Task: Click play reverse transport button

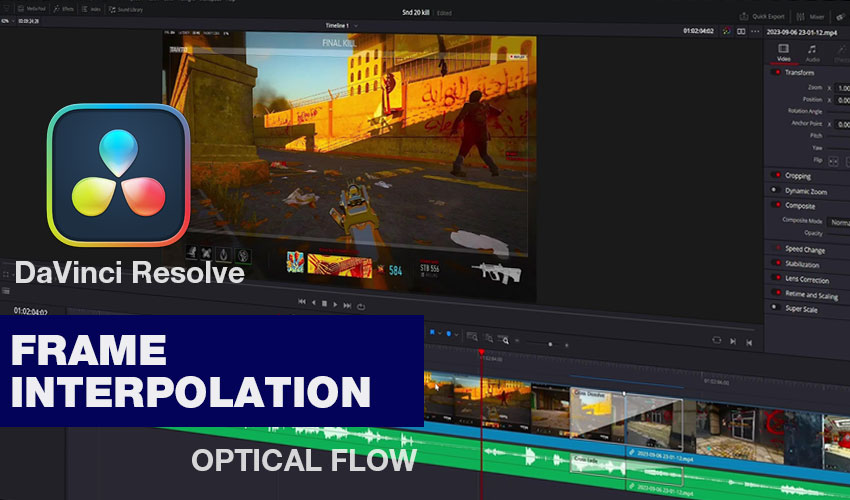Action: coord(313,303)
